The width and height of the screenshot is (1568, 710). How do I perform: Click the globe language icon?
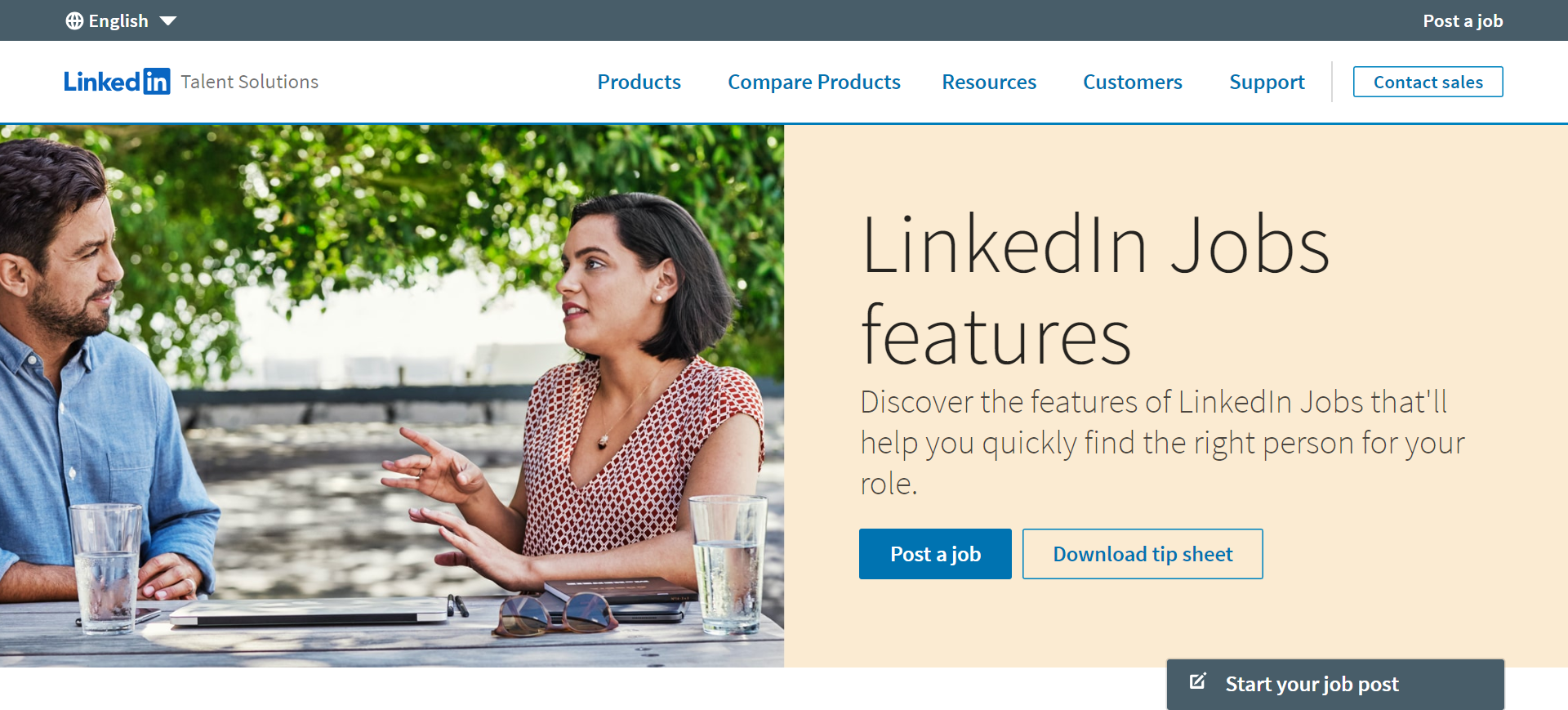point(74,20)
